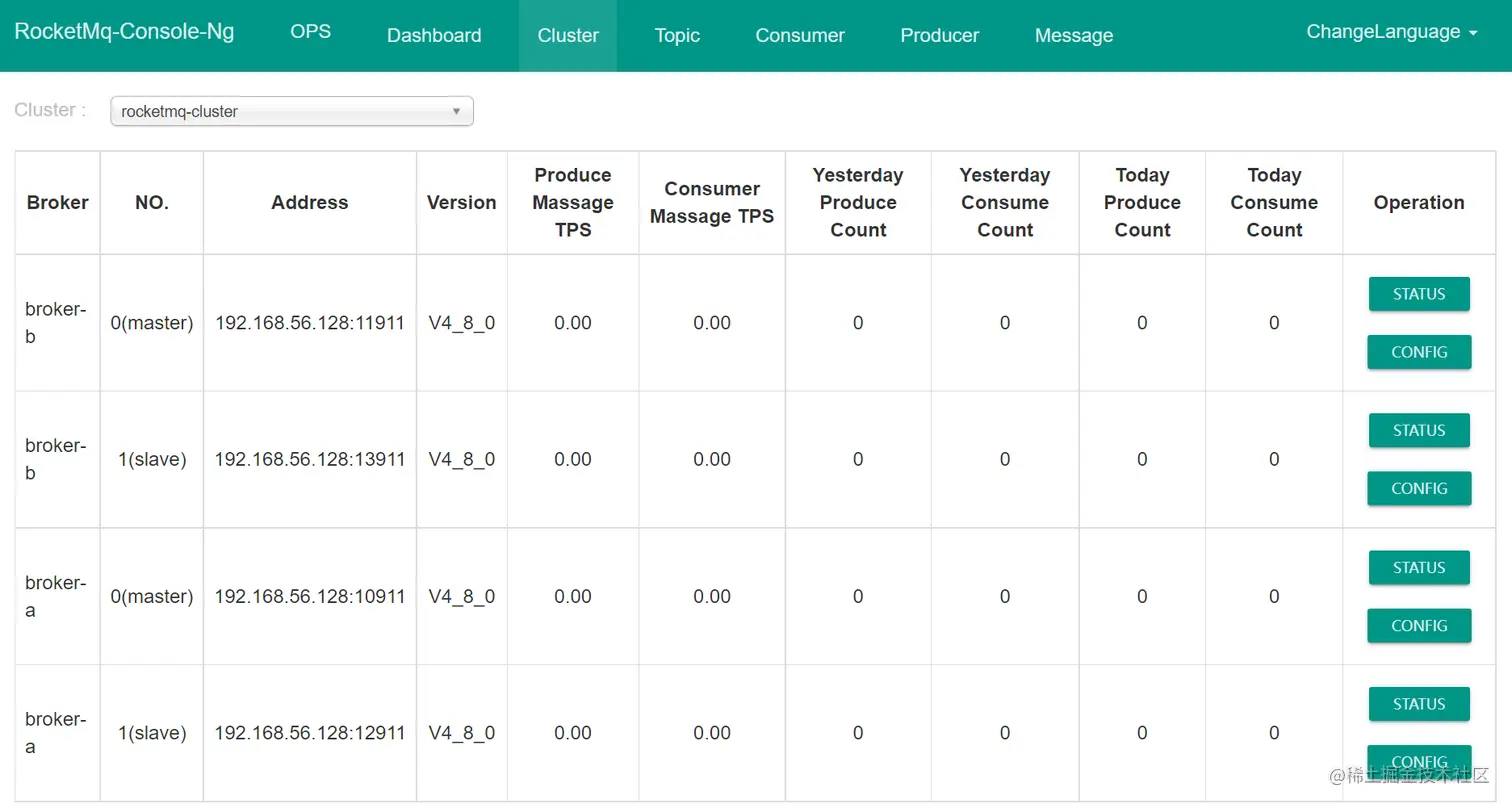Click the Produce Massage TPS header
The height and width of the screenshot is (808, 1512).
click(573, 202)
